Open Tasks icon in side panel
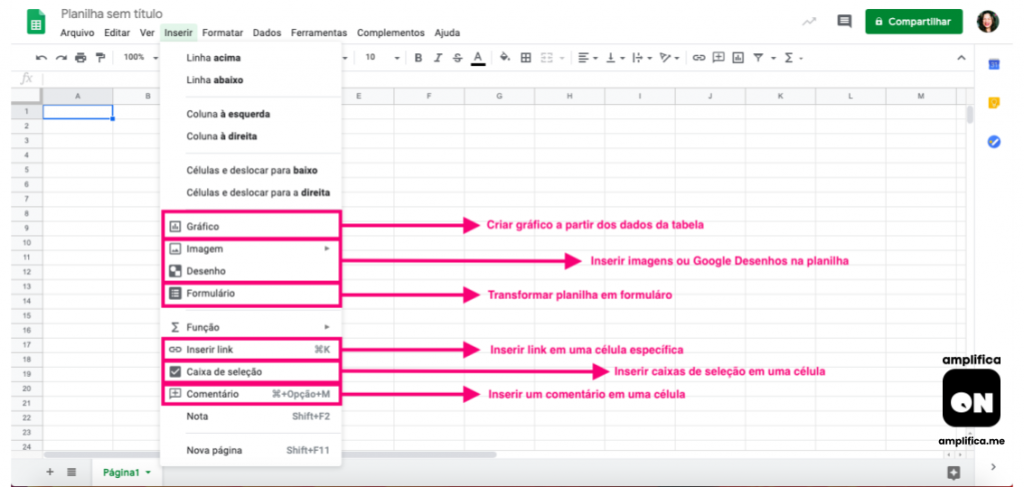The image size is (1024, 487). click(x=994, y=142)
